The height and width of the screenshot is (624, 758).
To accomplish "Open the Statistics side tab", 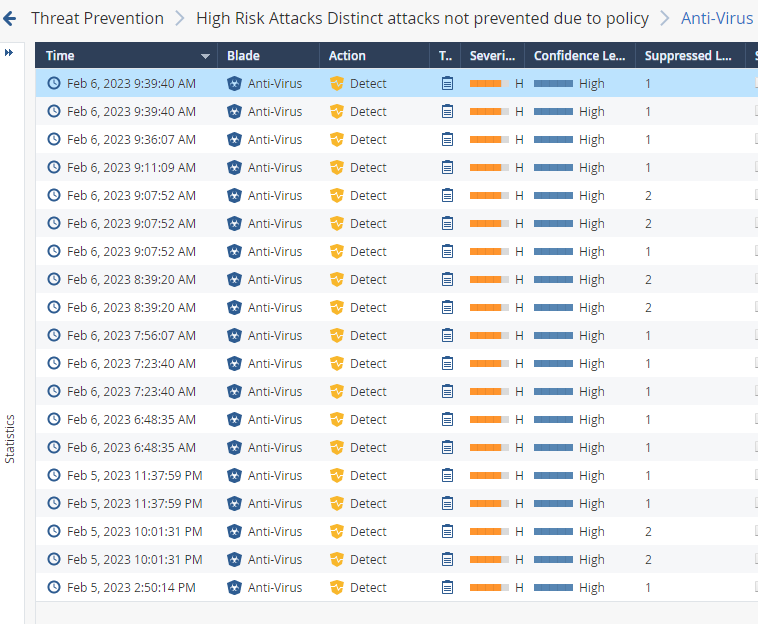I will [10, 439].
